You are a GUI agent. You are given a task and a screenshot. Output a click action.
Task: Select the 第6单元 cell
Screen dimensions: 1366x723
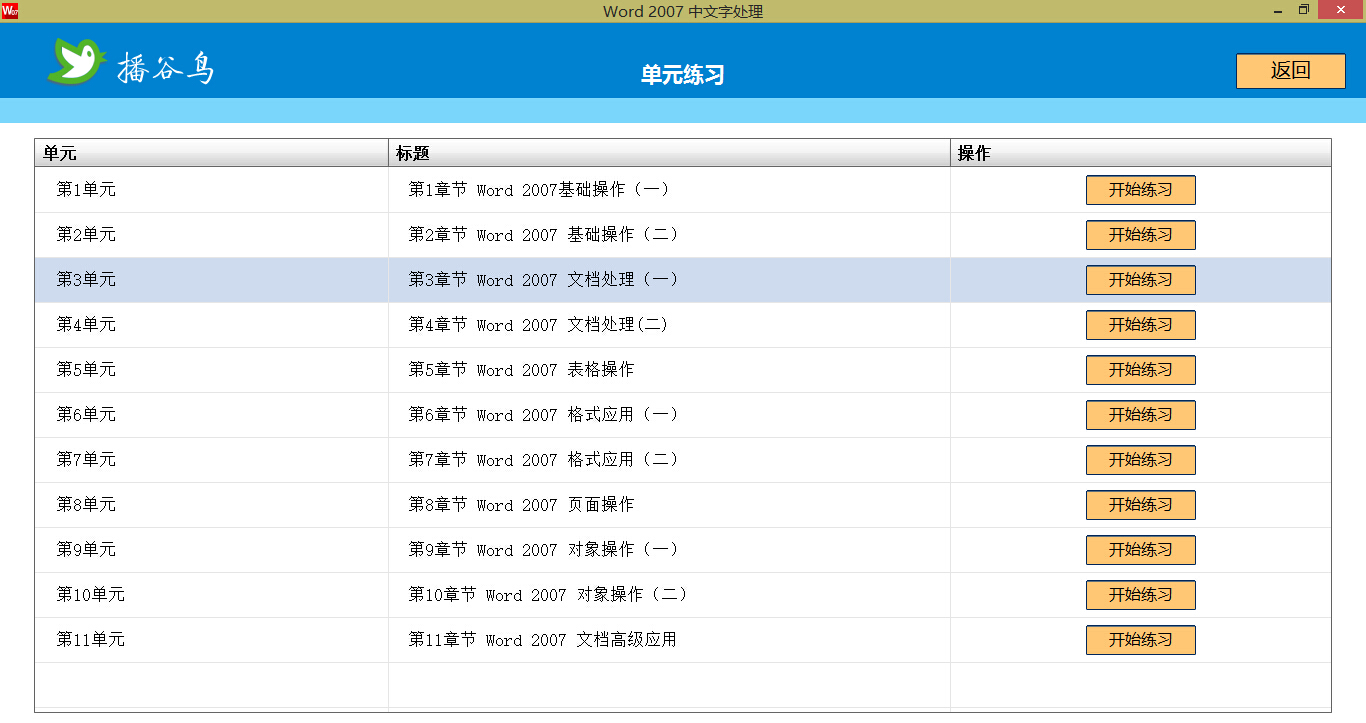tap(211, 415)
